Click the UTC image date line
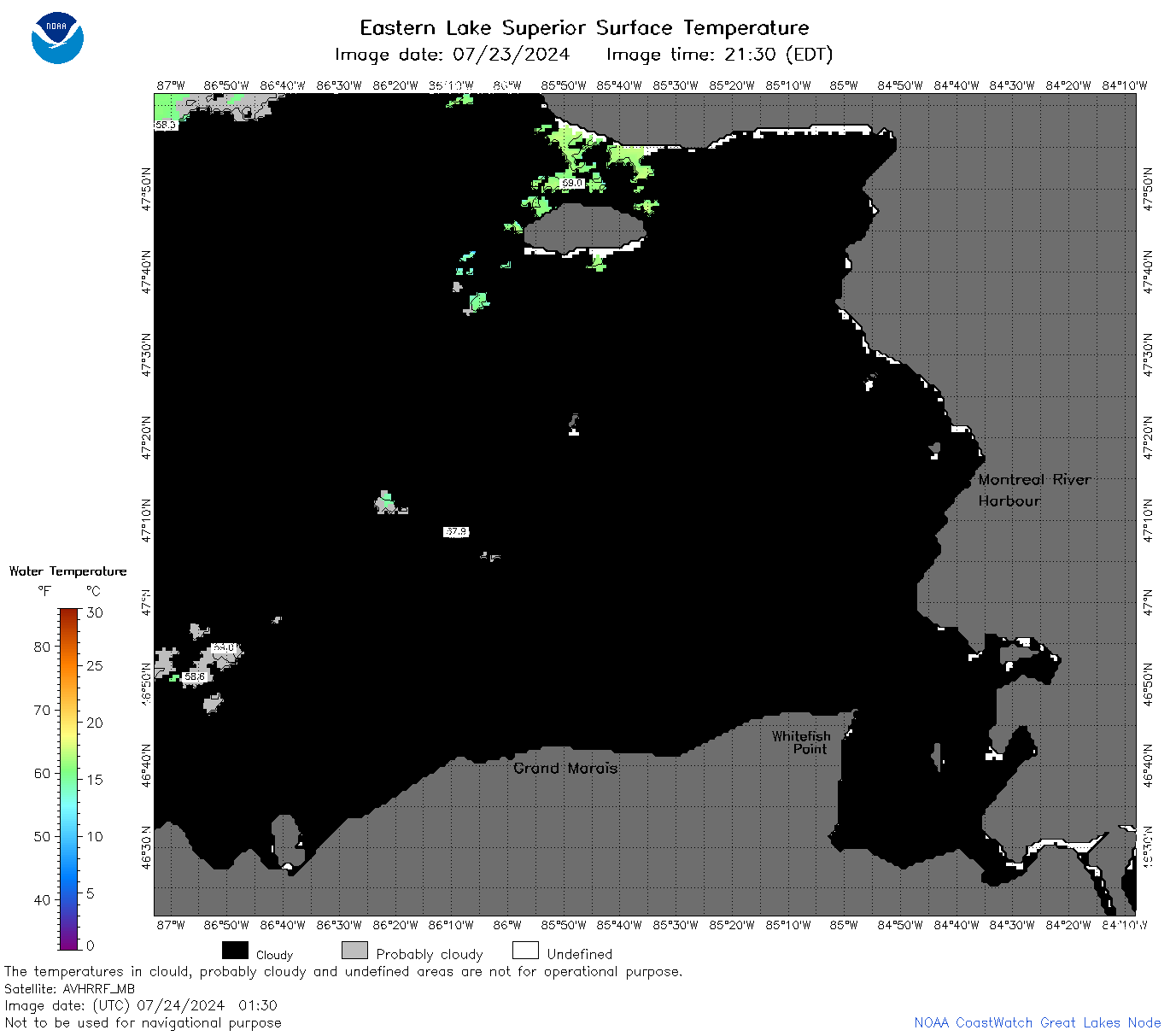 (141, 1005)
